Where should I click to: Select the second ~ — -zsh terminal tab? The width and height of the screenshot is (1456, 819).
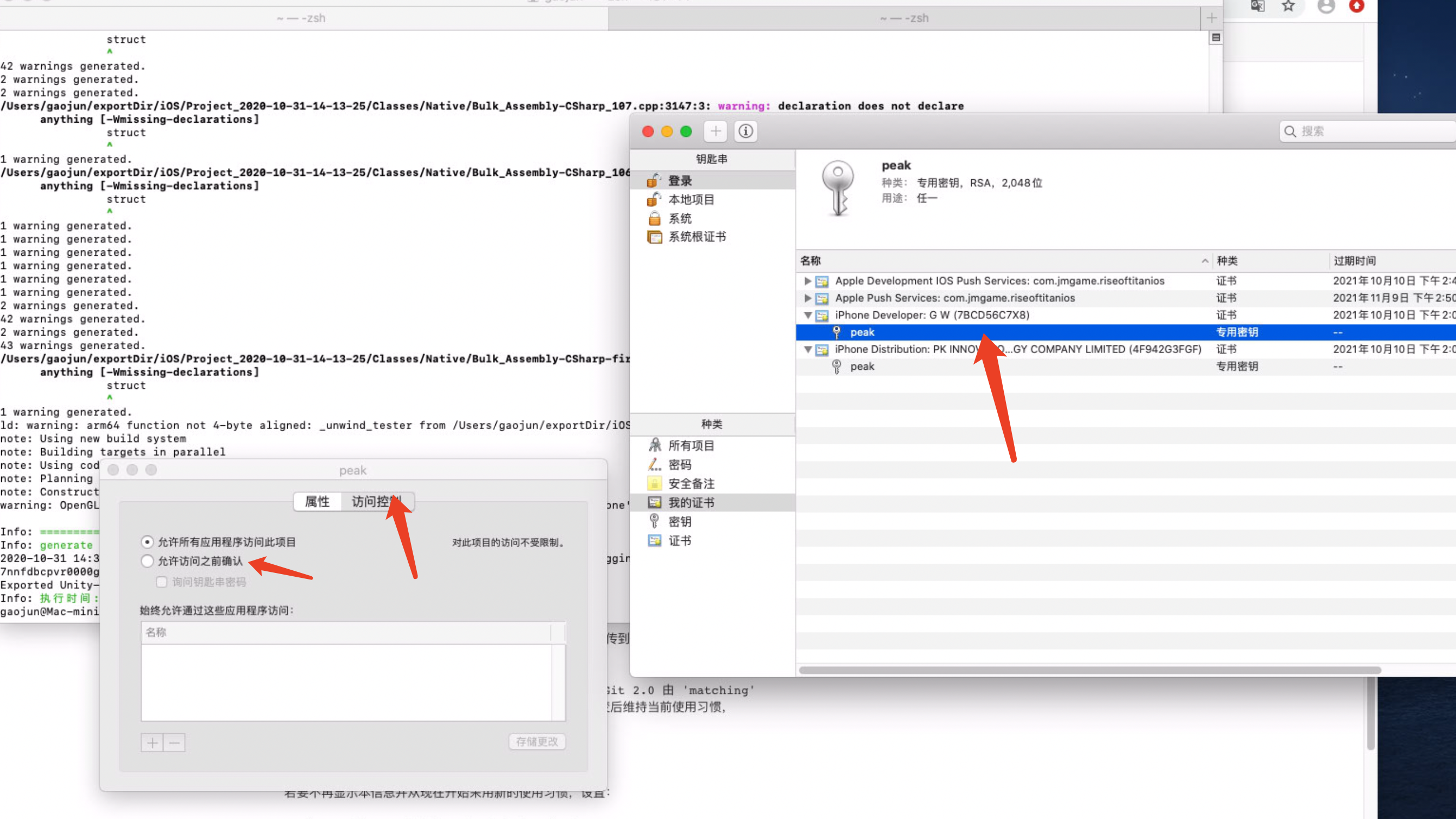click(904, 18)
